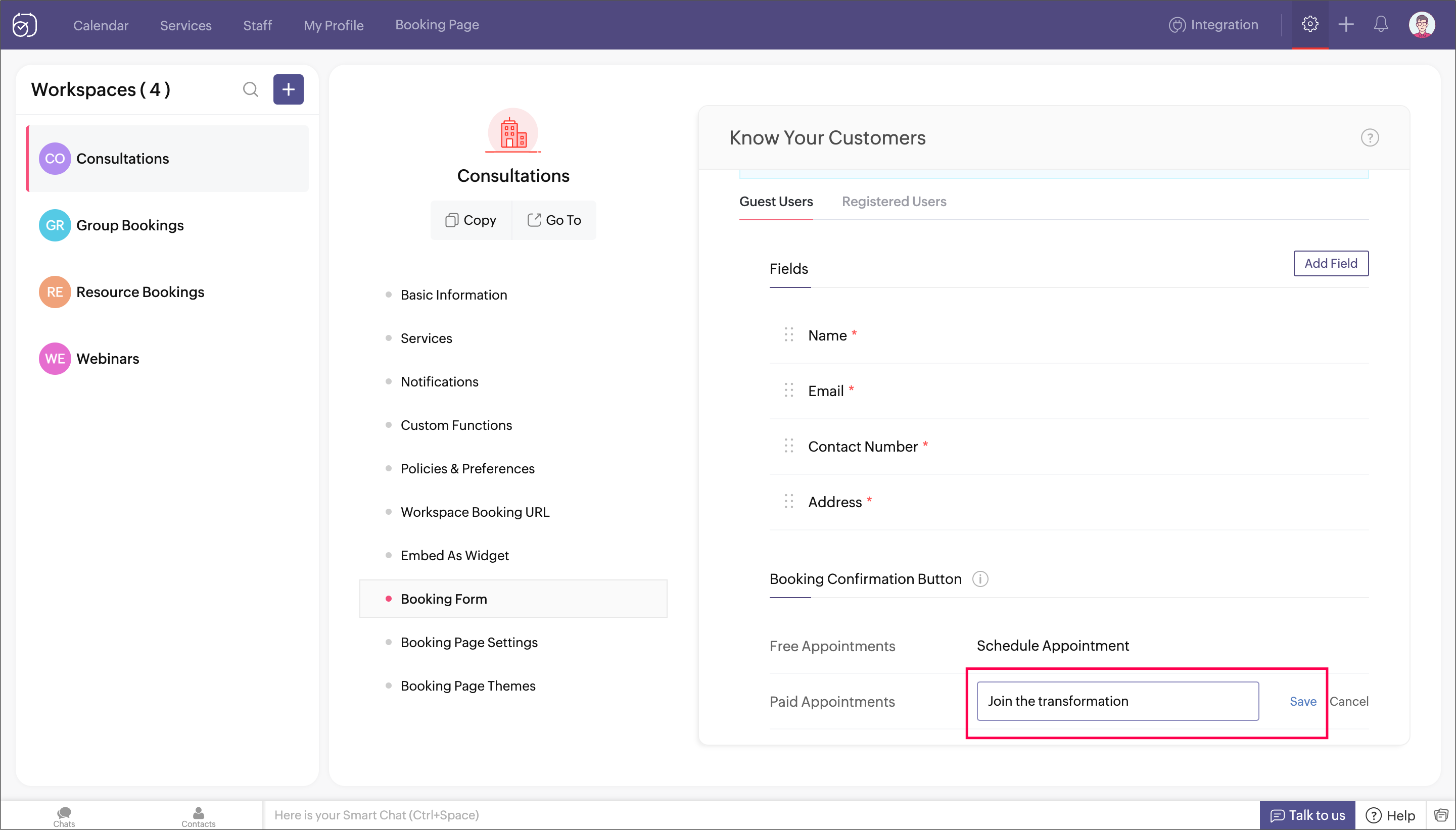
Task: Click the paid appointments text input
Action: 1117,701
